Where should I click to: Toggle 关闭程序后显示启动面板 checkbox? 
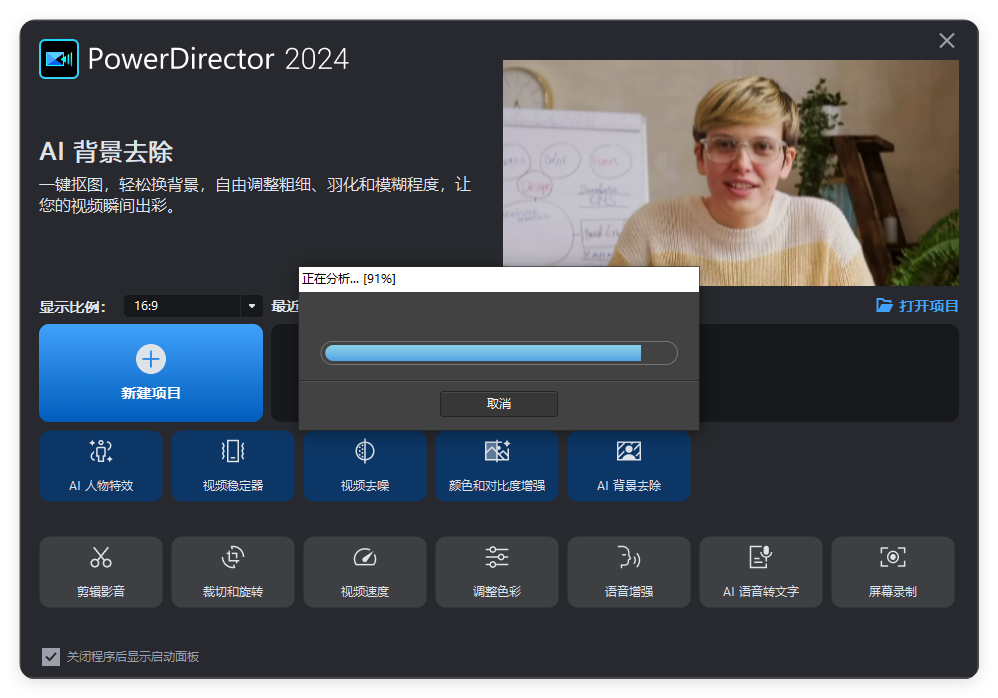click(x=51, y=657)
